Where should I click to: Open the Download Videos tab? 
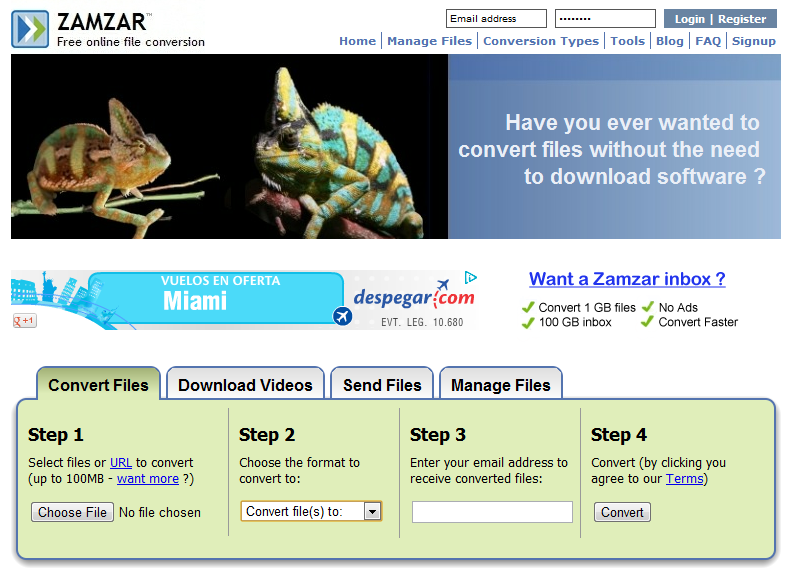click(245, 385)
